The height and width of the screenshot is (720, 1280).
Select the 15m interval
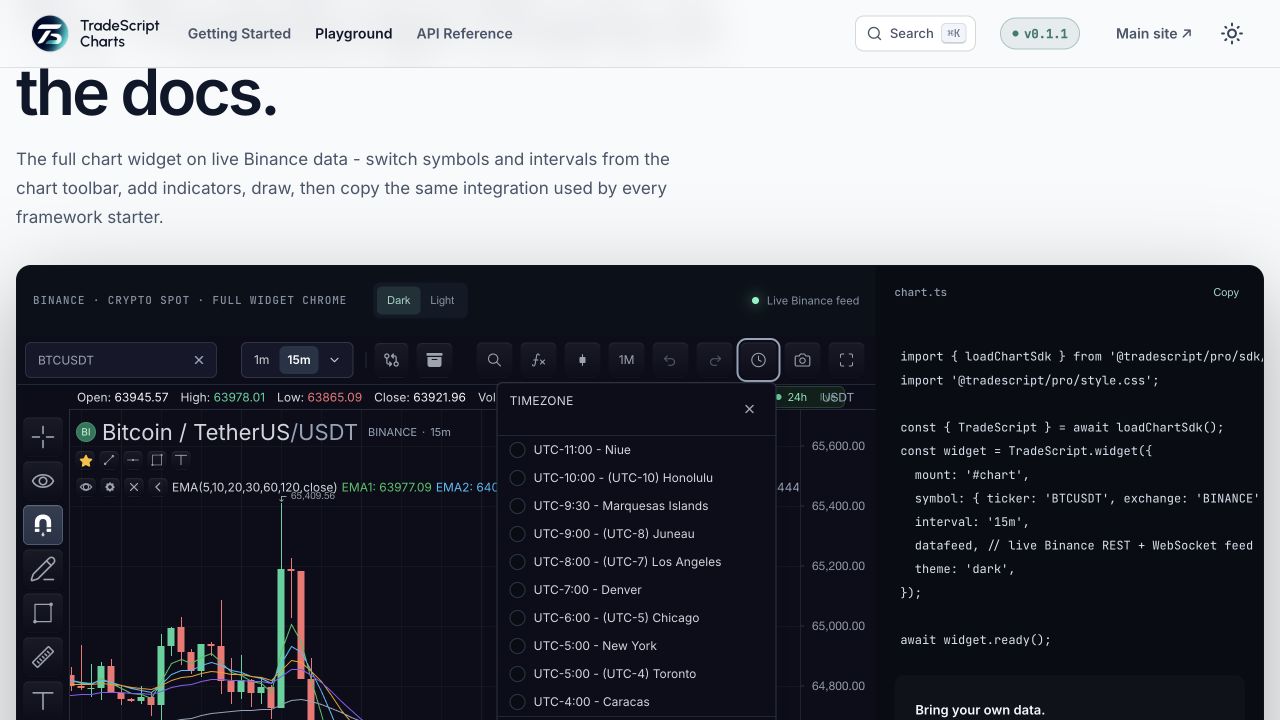(299, 360)
